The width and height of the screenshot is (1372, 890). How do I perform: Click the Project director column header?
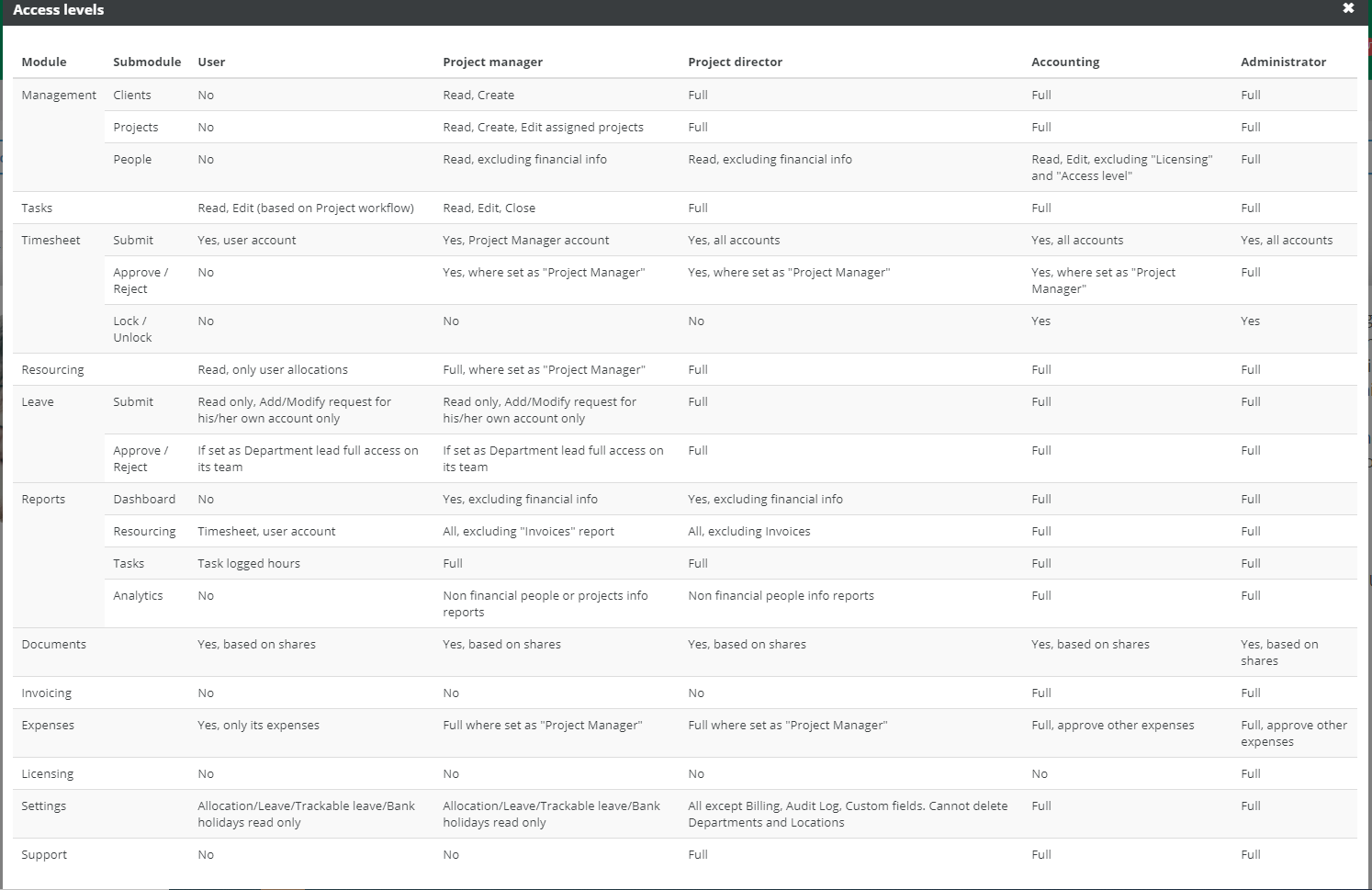click(736, 62)
